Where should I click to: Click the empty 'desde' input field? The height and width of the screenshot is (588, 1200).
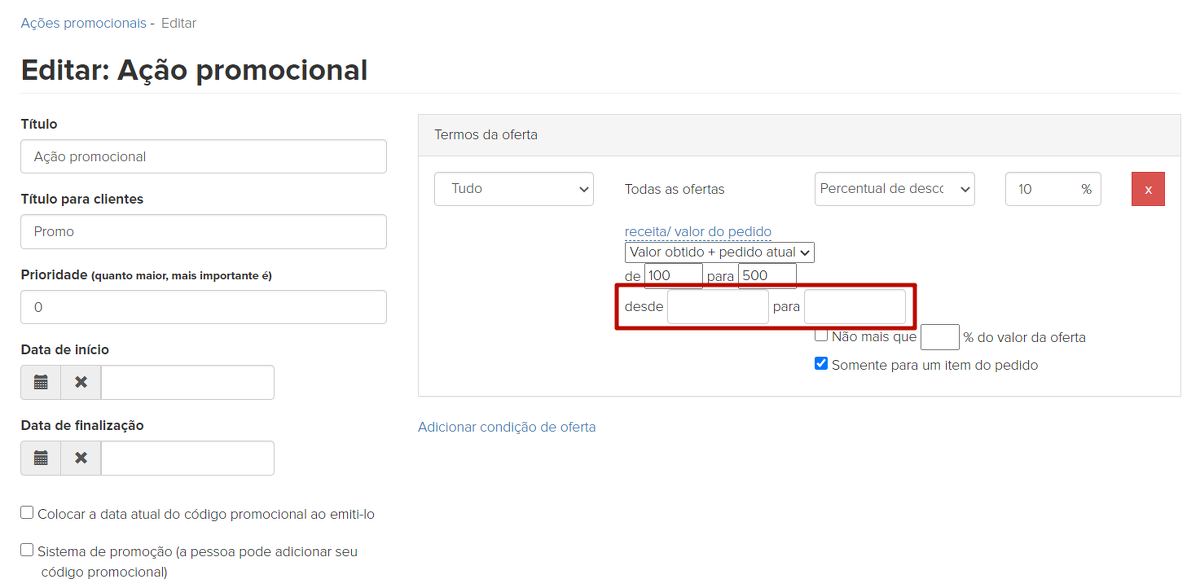[717, 307]
